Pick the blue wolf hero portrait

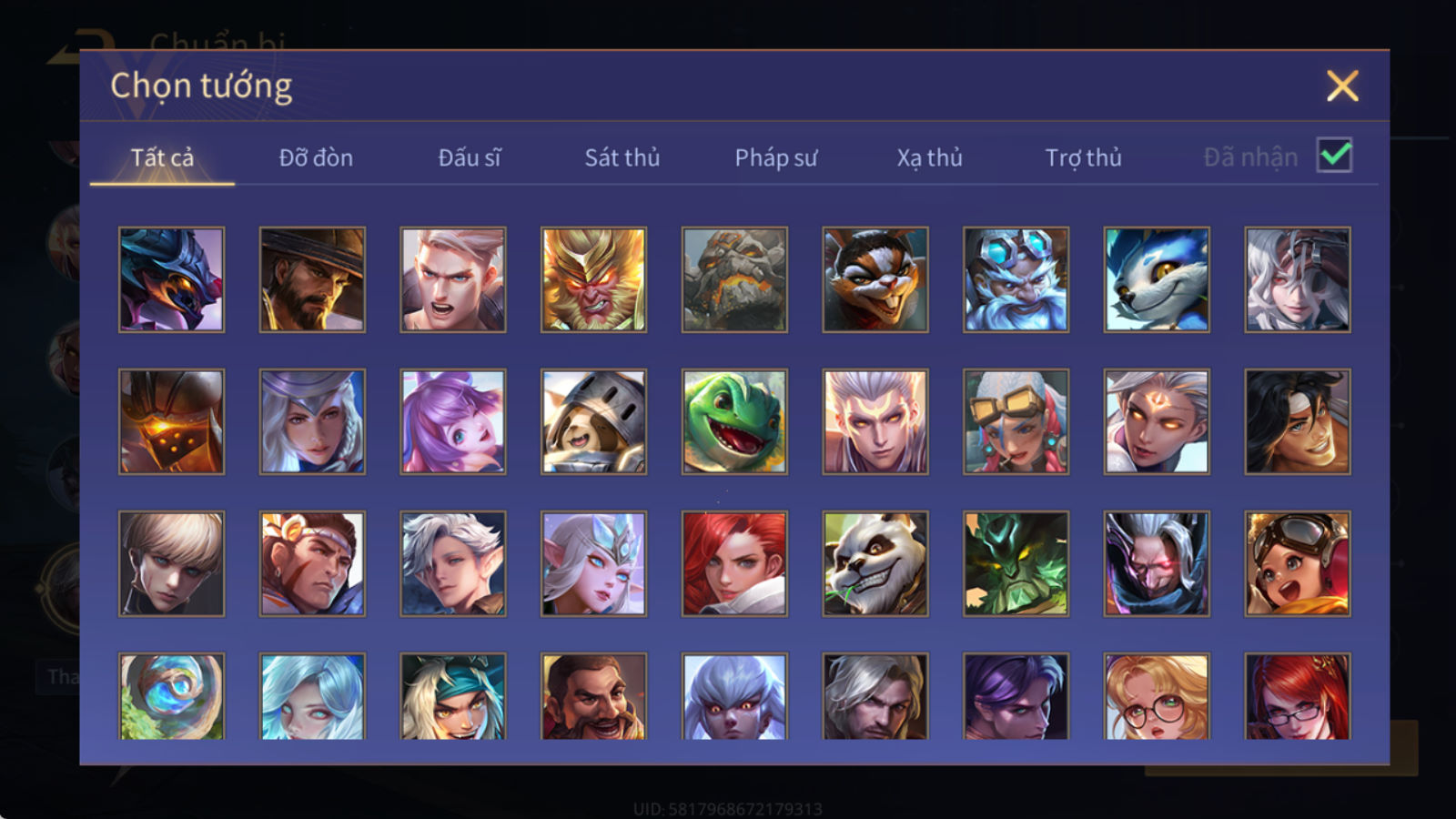pyautogui.click(x=1157, y=279)
